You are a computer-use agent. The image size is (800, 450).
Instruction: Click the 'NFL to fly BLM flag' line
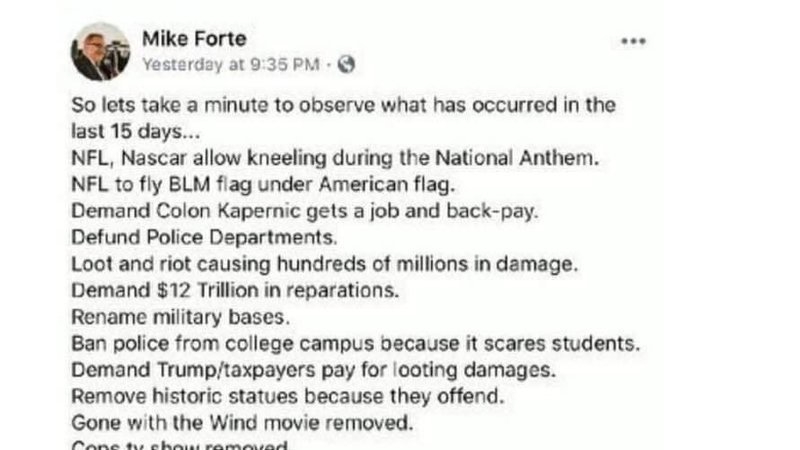click(x=263, y=185)
